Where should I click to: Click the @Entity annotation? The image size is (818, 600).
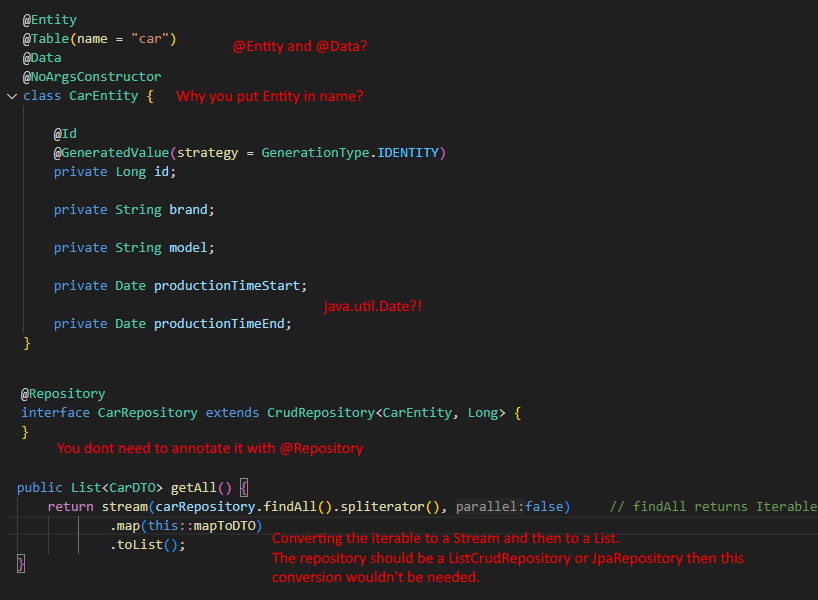point(50,20)
